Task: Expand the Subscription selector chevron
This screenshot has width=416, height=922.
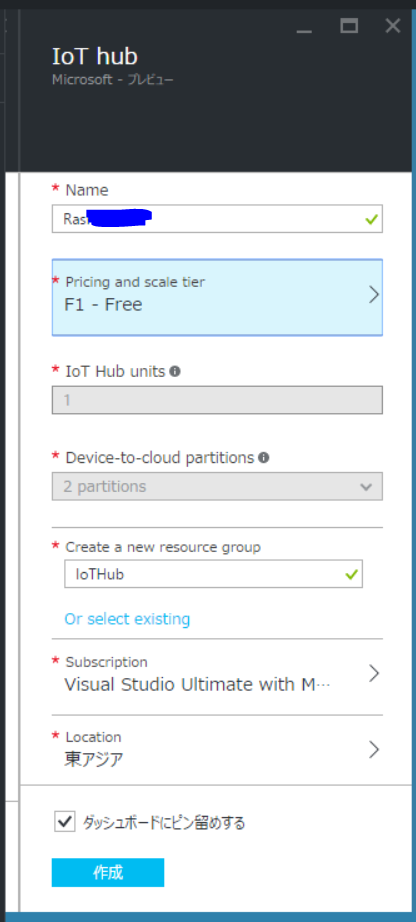Action: (x=373, y=673)
